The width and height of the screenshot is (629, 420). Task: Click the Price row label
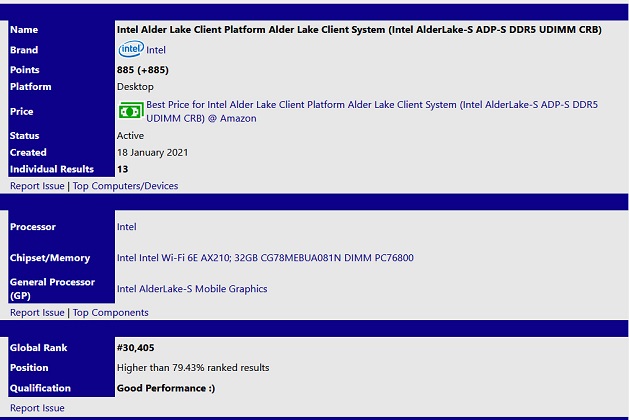coord(22,112)
